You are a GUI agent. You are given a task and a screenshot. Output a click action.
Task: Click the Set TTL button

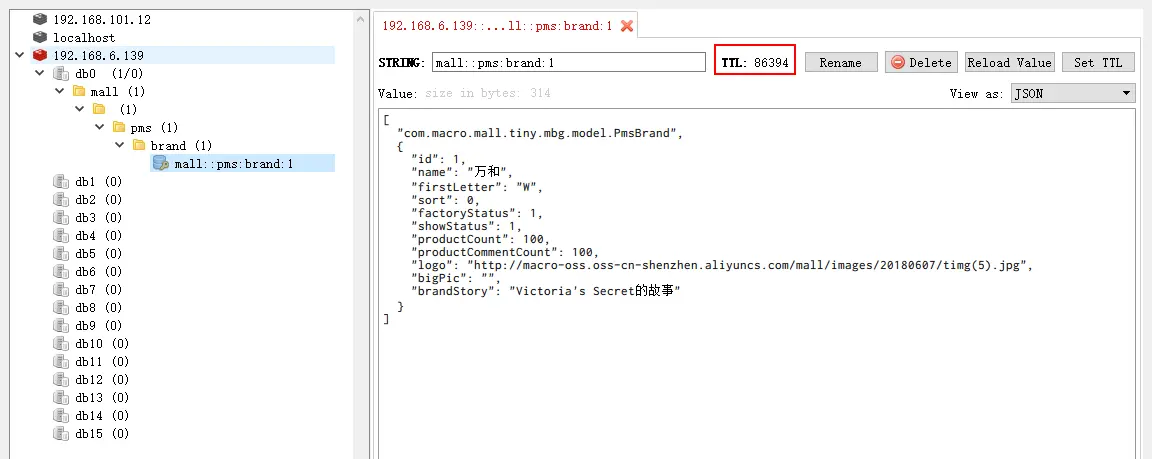(1098, 62)
